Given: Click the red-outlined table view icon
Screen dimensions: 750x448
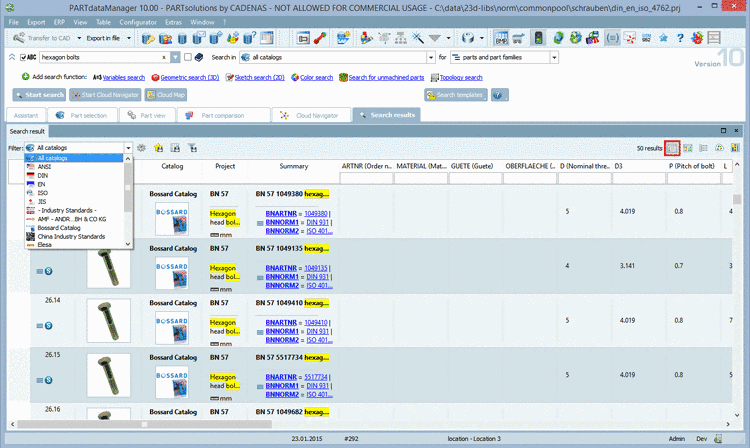Looking at the screenshot, I should (x=673, y=148).
